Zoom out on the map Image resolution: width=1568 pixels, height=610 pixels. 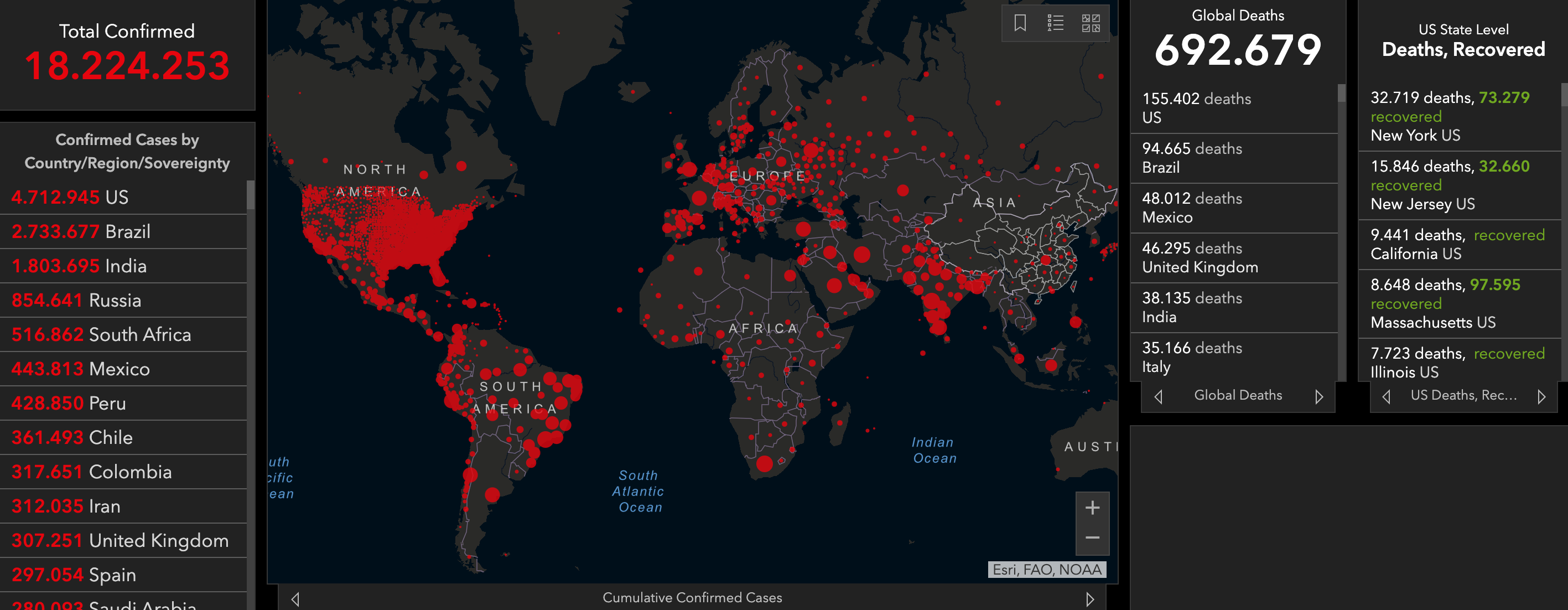tap(1092, 538)
